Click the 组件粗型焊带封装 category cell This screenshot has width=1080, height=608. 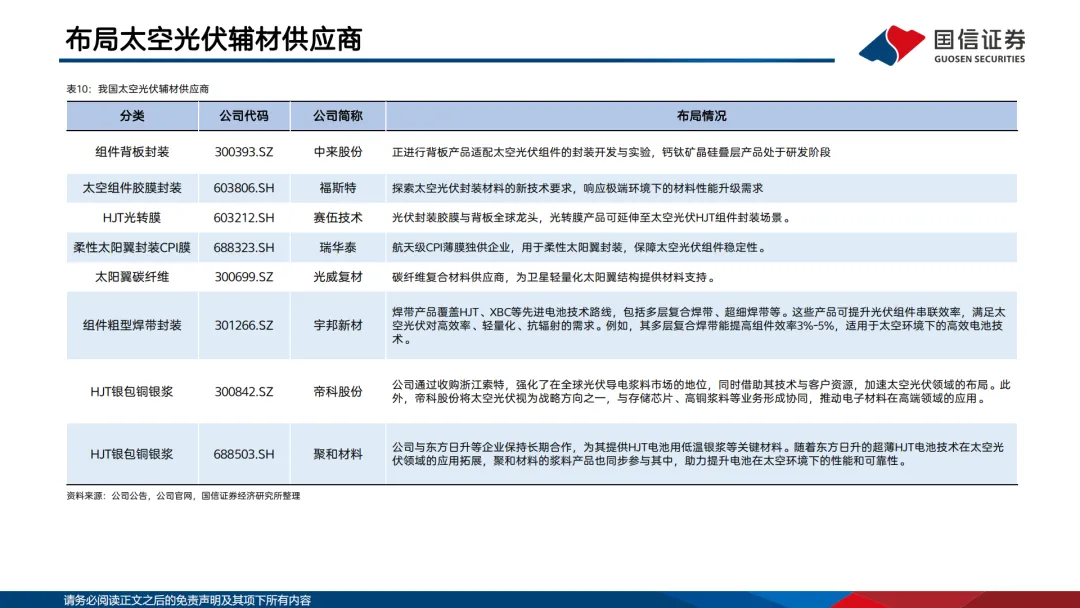[132, 325]
